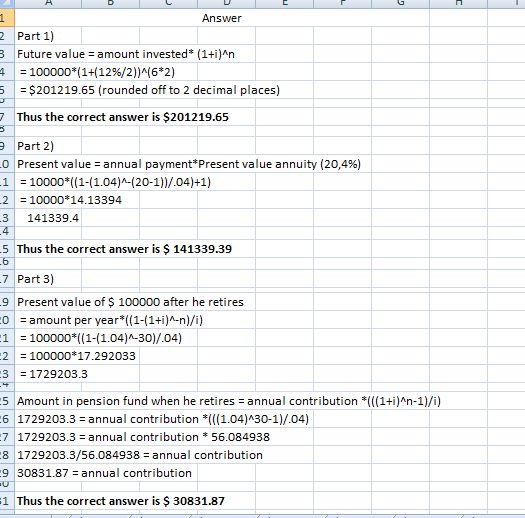The width and height of the screenshot is (525, 518).
Task: Select the cell '= $201219.65 (rounded off to 2 decimal places)'
Action: pyautogui.click(x=150, y=90)
